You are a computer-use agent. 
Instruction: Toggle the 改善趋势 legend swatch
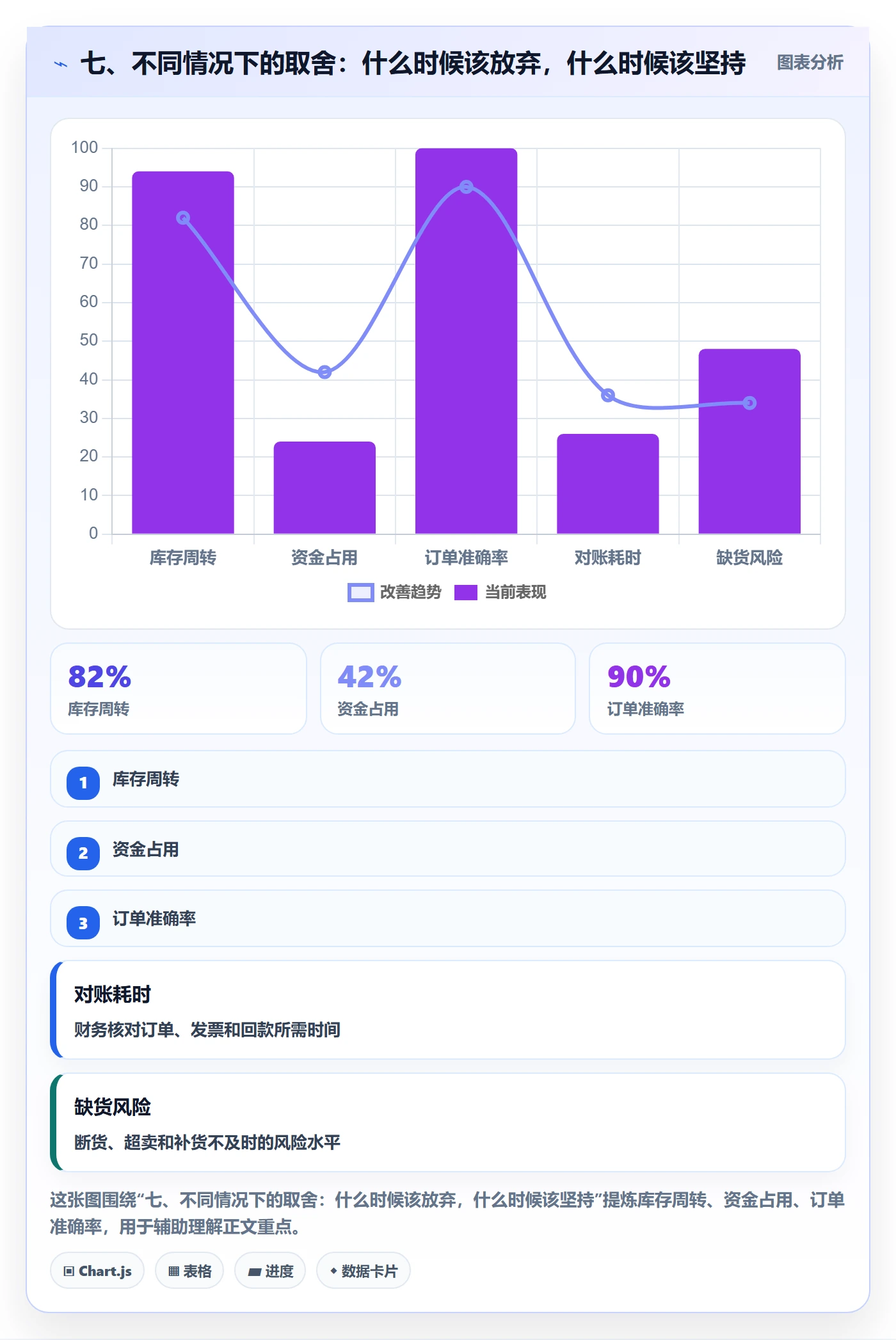pyautogui.click(x=360, y=593)
